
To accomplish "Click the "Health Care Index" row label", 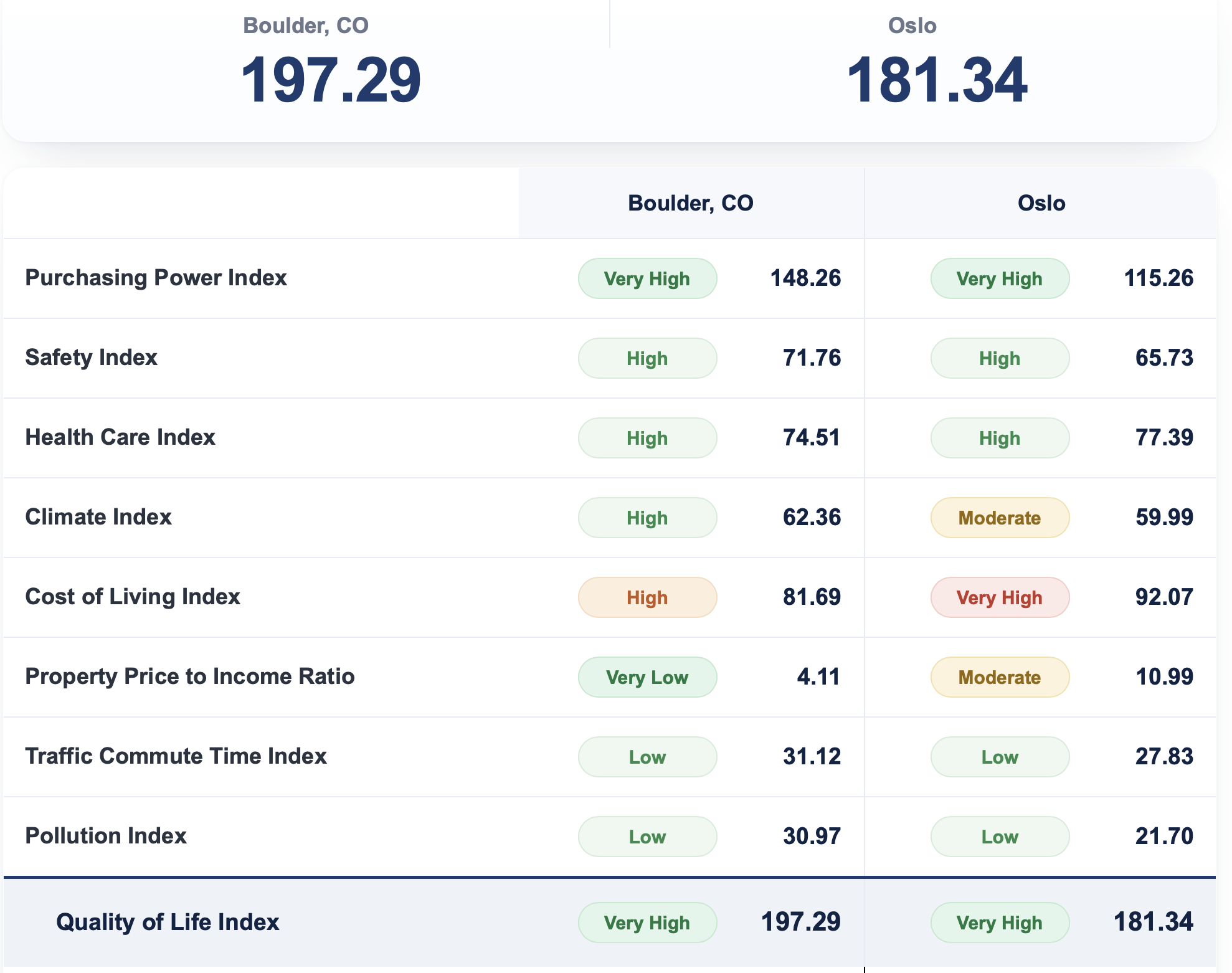I will click(120, 437).
